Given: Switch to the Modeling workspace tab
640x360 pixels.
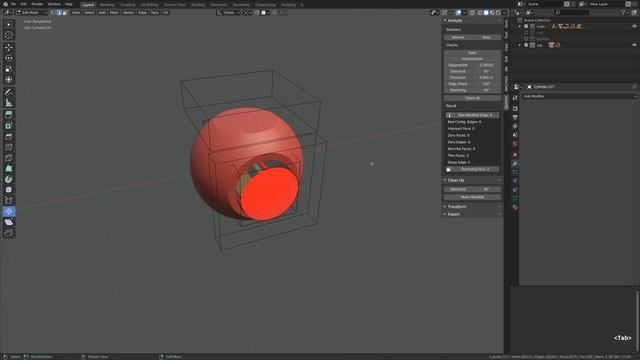Looking at the screenshot, I should [x=107, y=5].
